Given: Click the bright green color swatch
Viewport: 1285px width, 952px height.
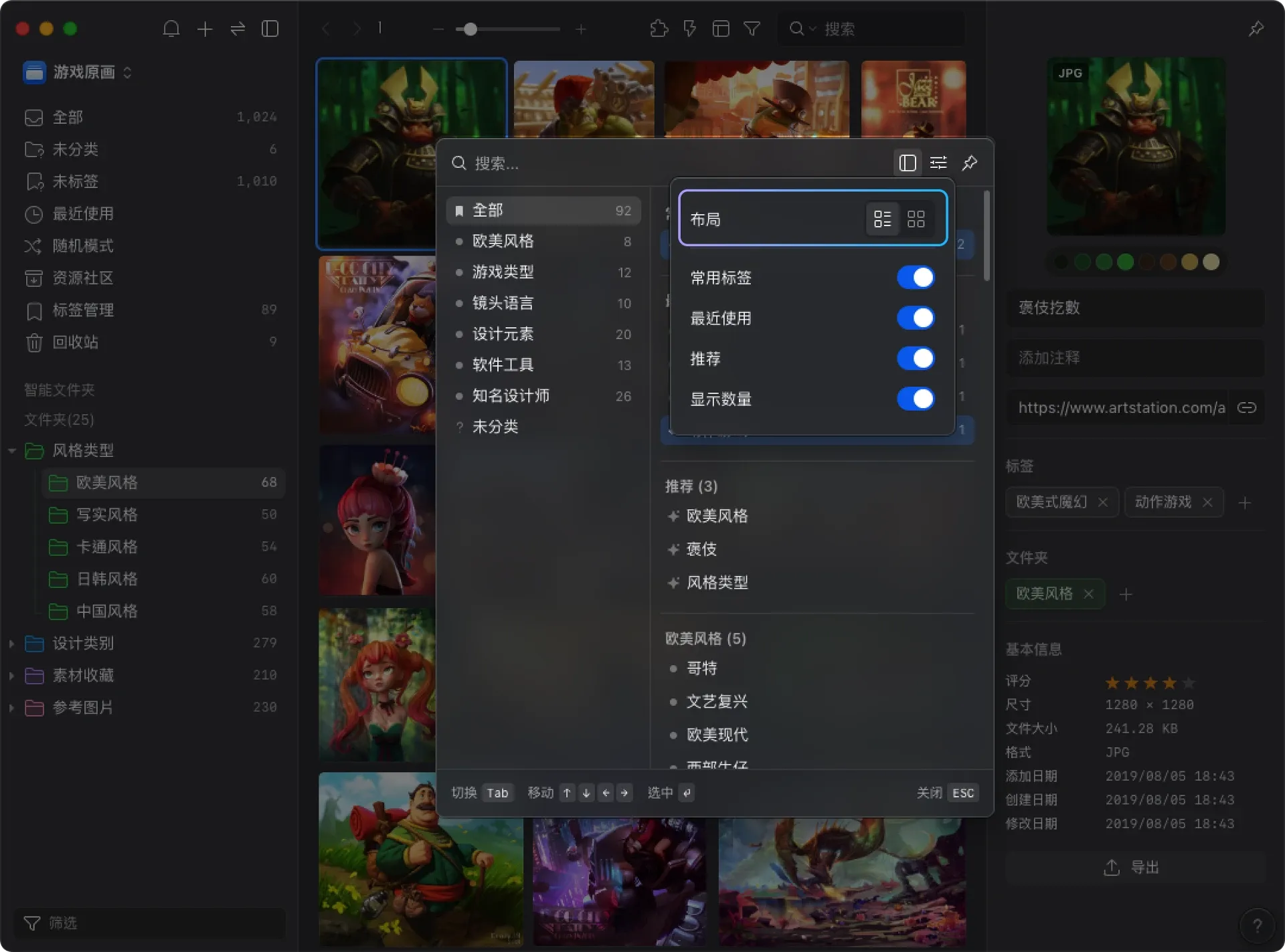Looking at the screenshot, I should click(1125, 262).
